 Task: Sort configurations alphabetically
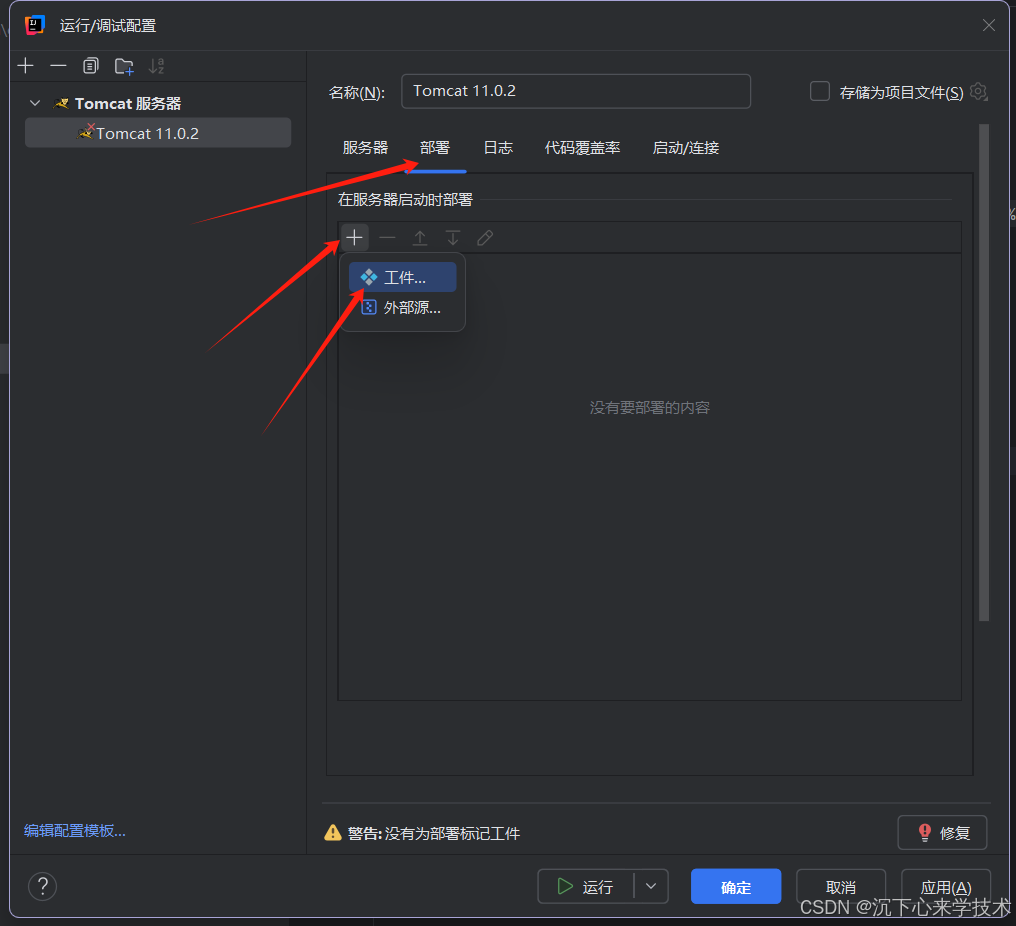pyautogui.click(x=156, y=65)
